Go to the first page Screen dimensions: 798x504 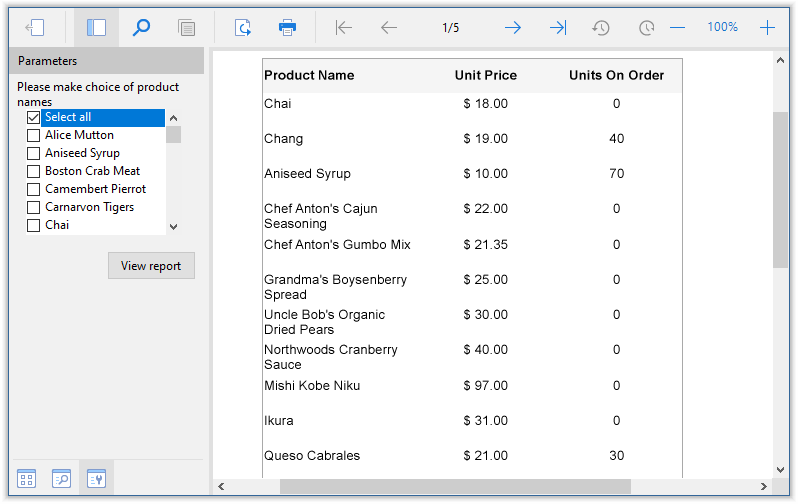(x=344, y=27)
